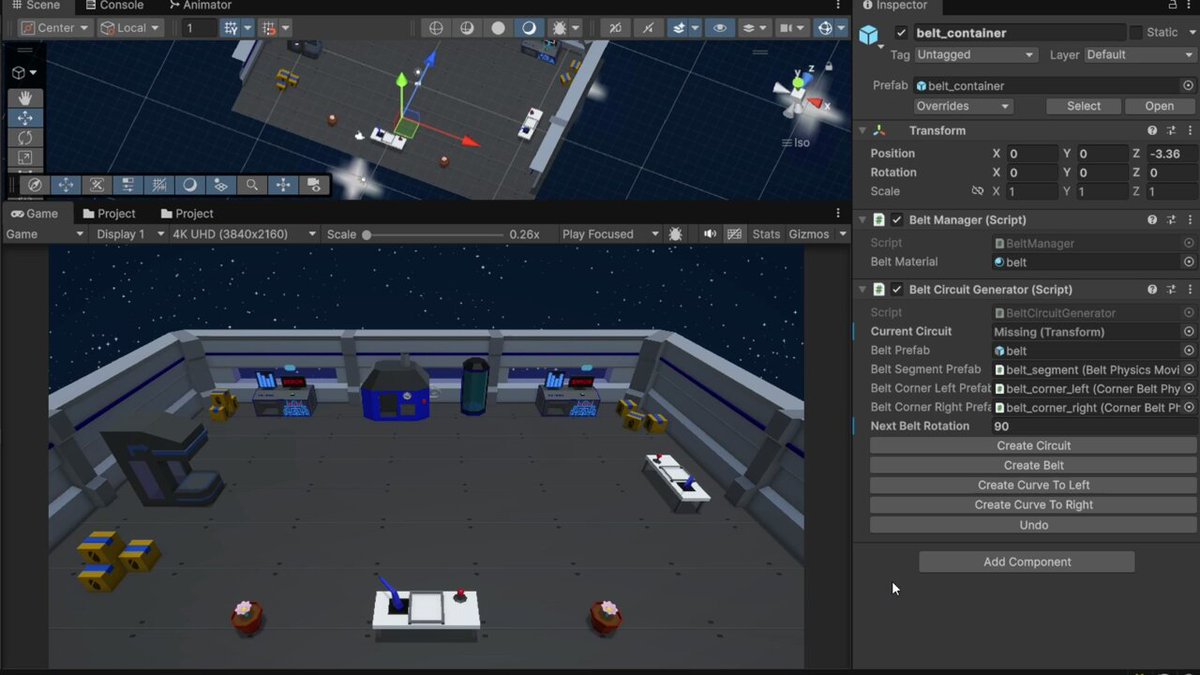Toggle the Static checkbox

1136,33
